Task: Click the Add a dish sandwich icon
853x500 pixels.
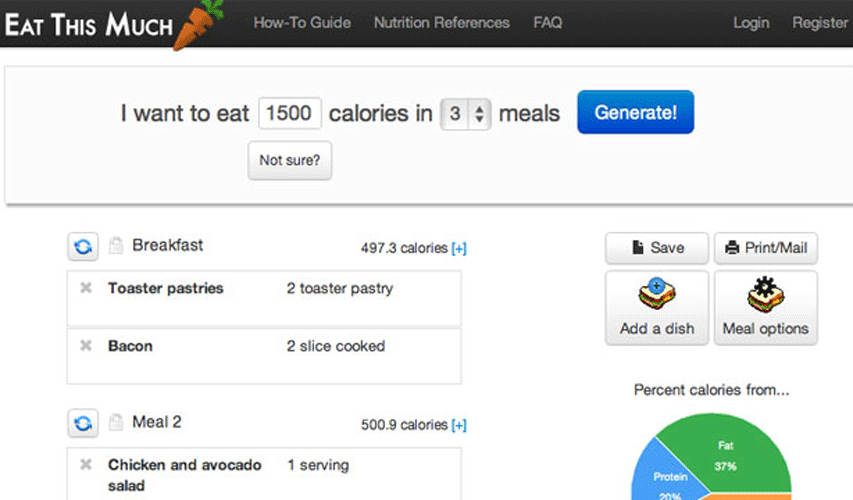Action: (x=657, y=294)
